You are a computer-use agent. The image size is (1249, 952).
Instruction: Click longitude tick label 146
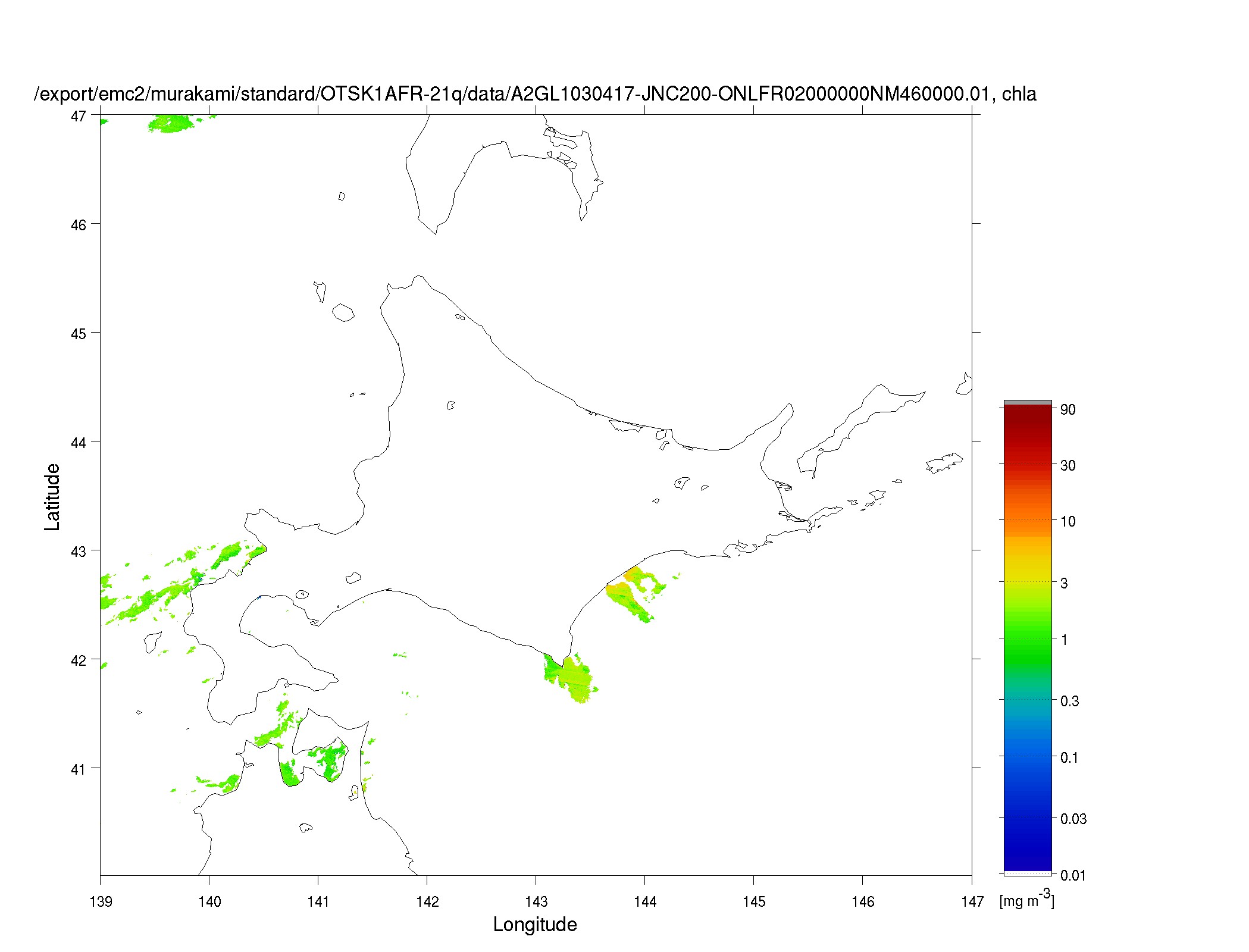[863, 902]
